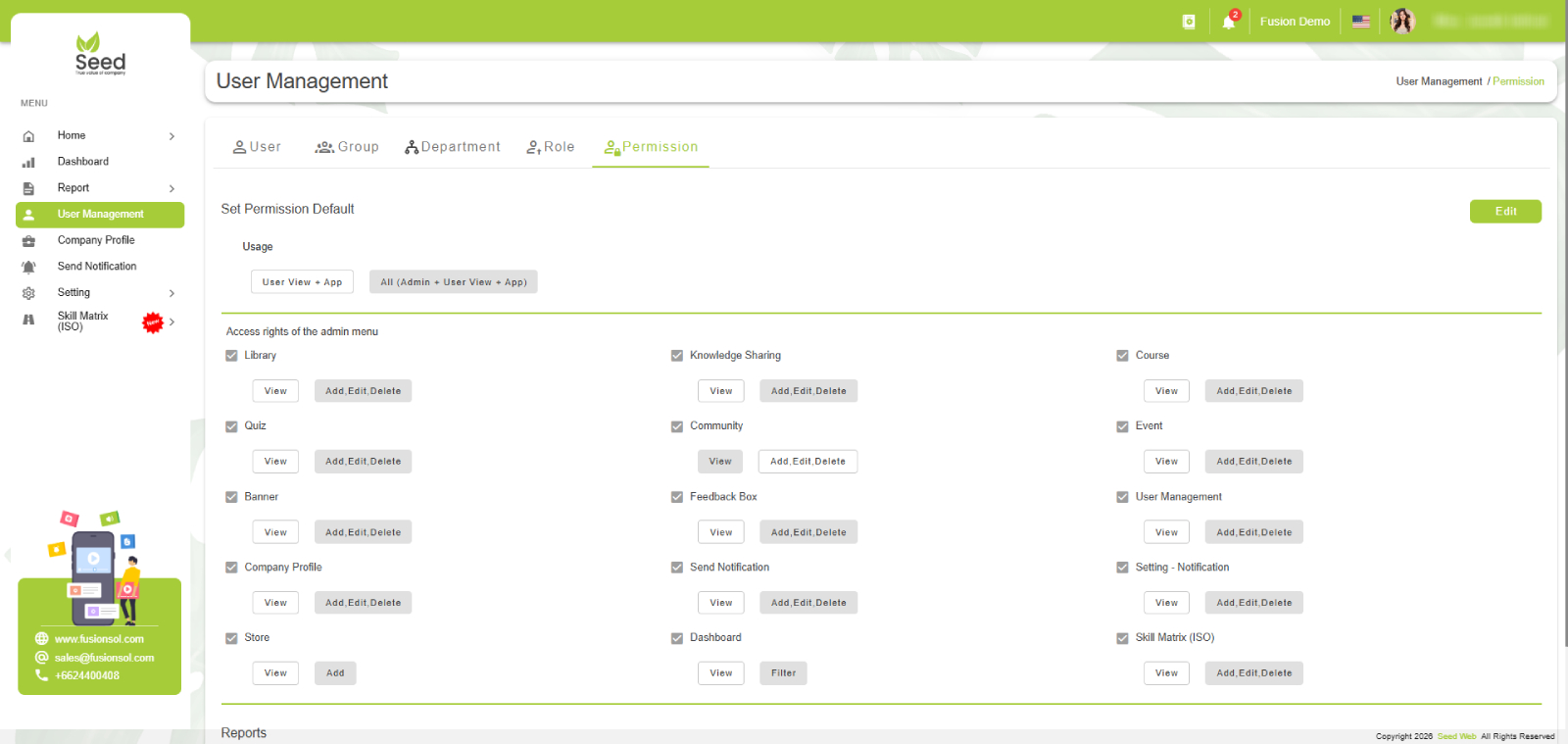Click the Dashboard bar chart icon
The image size is (1568, 744).
28,163
